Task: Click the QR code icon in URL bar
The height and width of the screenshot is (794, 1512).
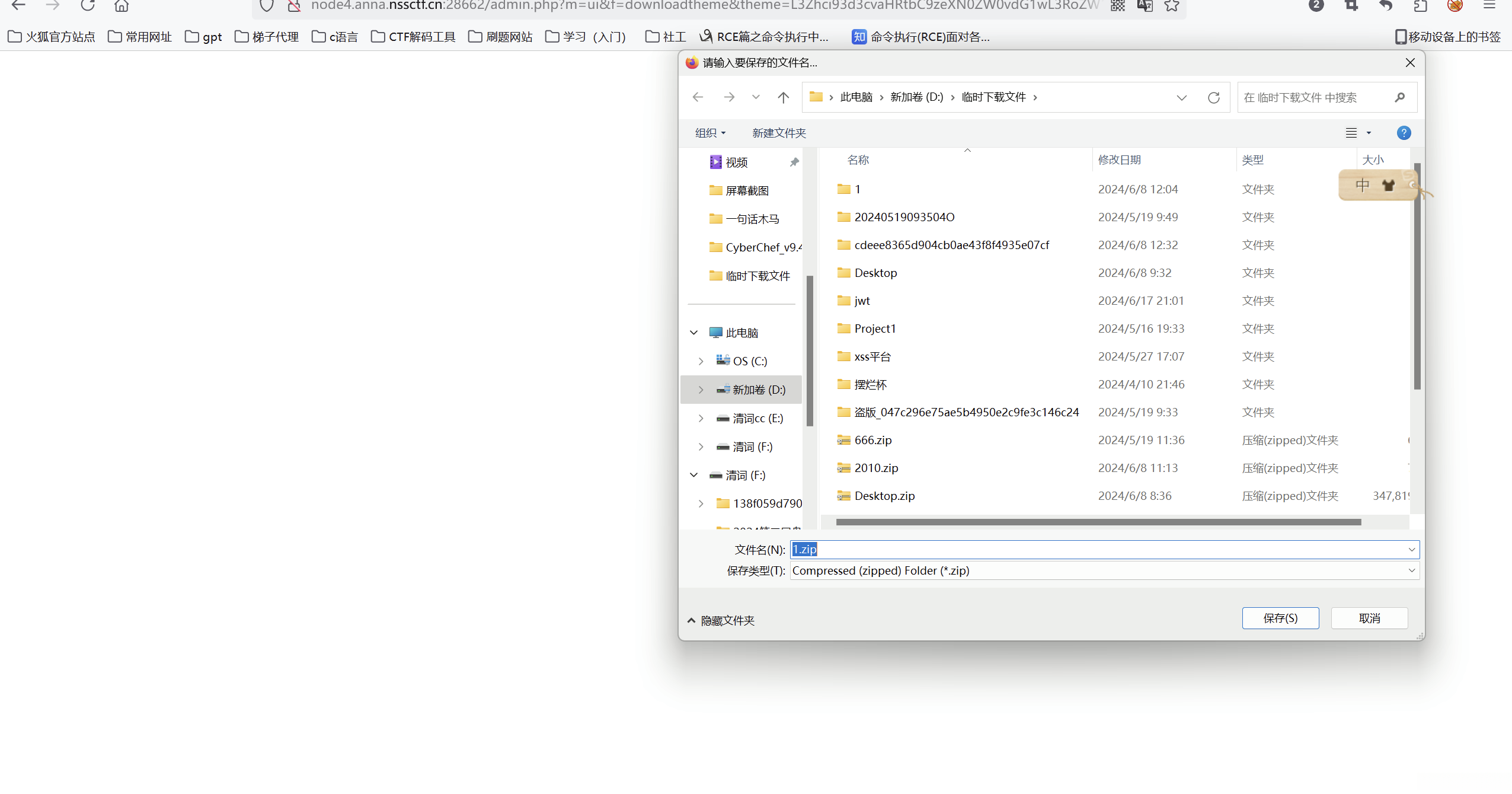Action: [1118, 6]
